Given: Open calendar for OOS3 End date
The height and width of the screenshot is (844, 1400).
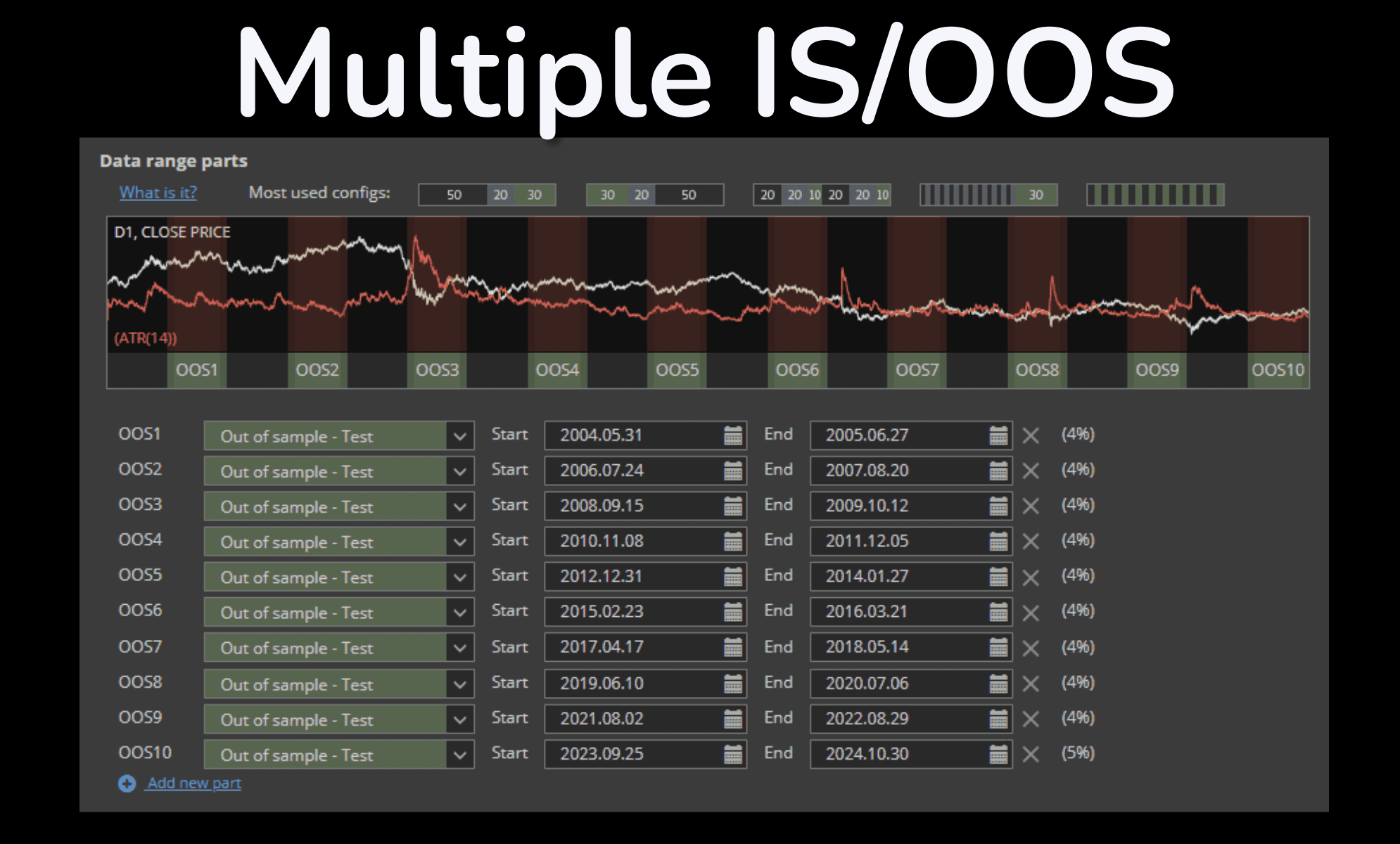Looking at the screenshot, I should [x=998, y=506].
